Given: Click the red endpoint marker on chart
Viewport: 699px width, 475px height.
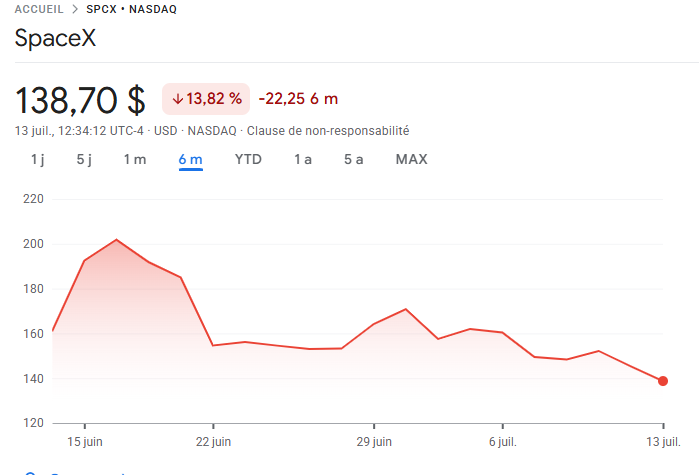Looking at the screenshot, I should click(663, 381).
